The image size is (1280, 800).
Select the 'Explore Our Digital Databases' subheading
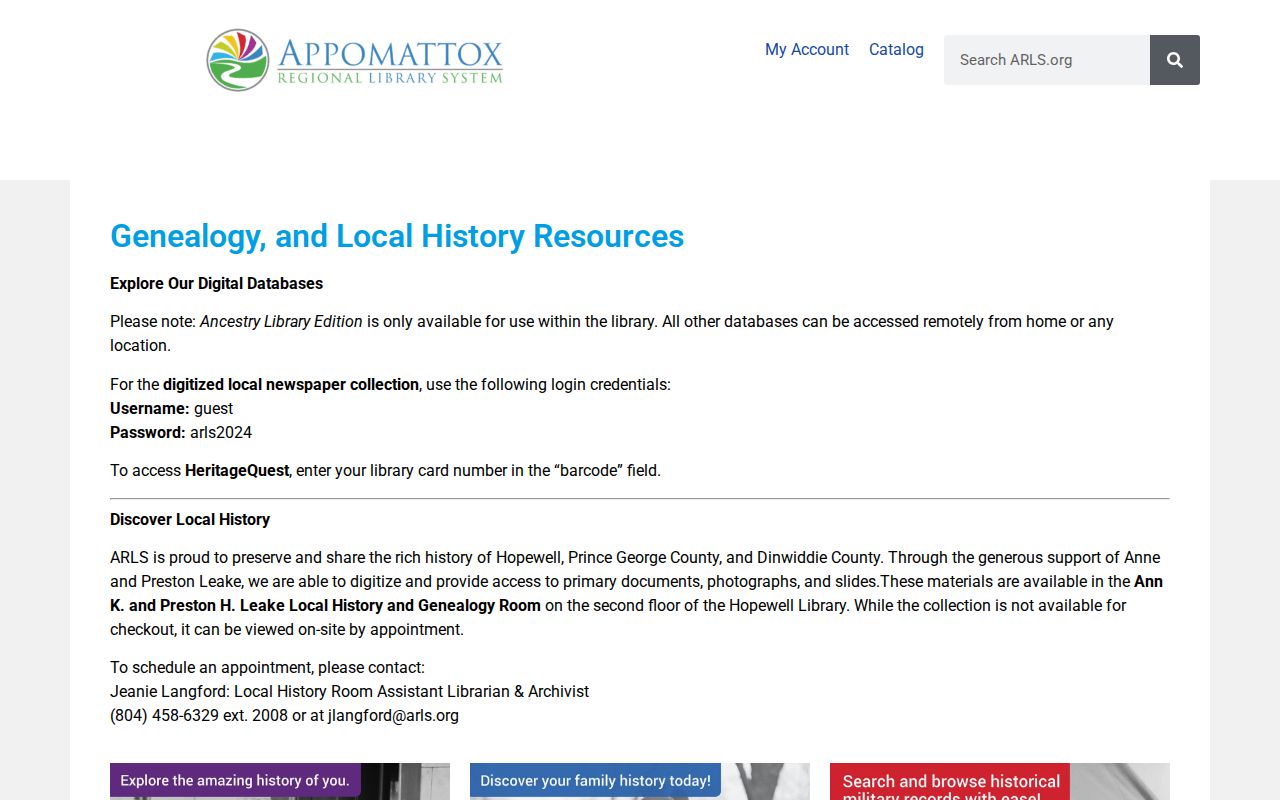coord(216,283)
